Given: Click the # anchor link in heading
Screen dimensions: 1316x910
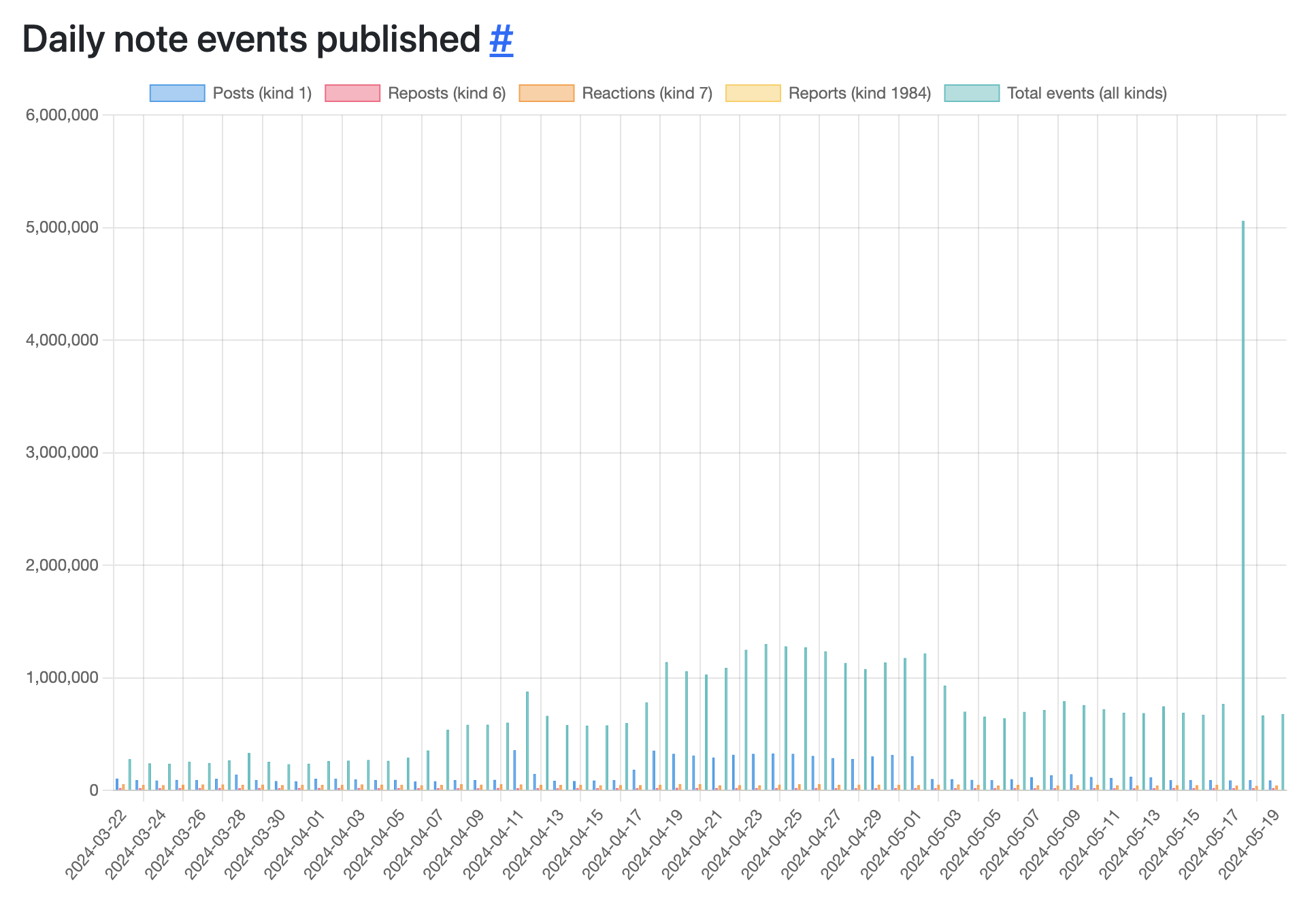Looking at the screenshot, I should click(501, 39).
